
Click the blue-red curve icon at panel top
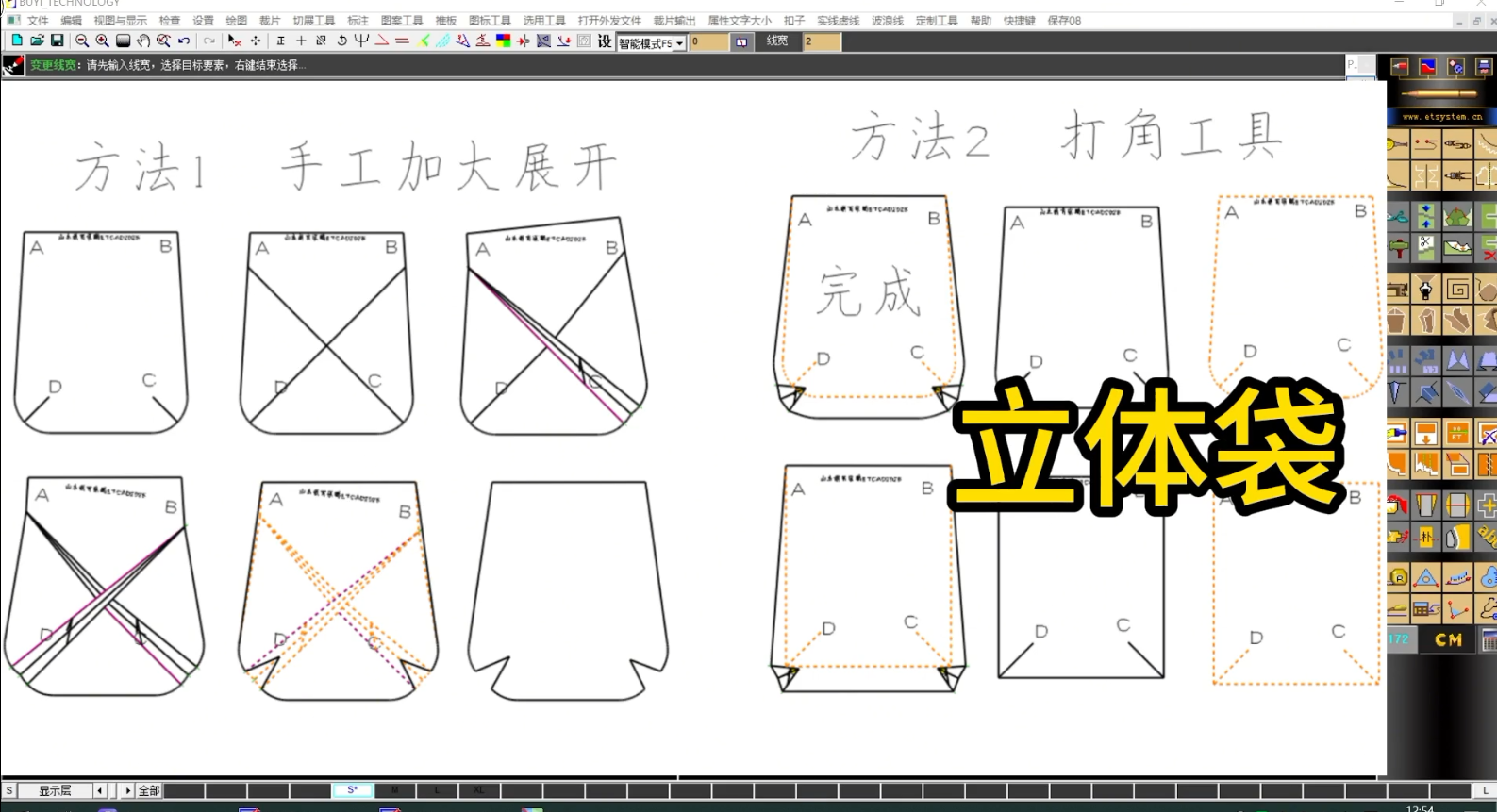(1428, 67)
